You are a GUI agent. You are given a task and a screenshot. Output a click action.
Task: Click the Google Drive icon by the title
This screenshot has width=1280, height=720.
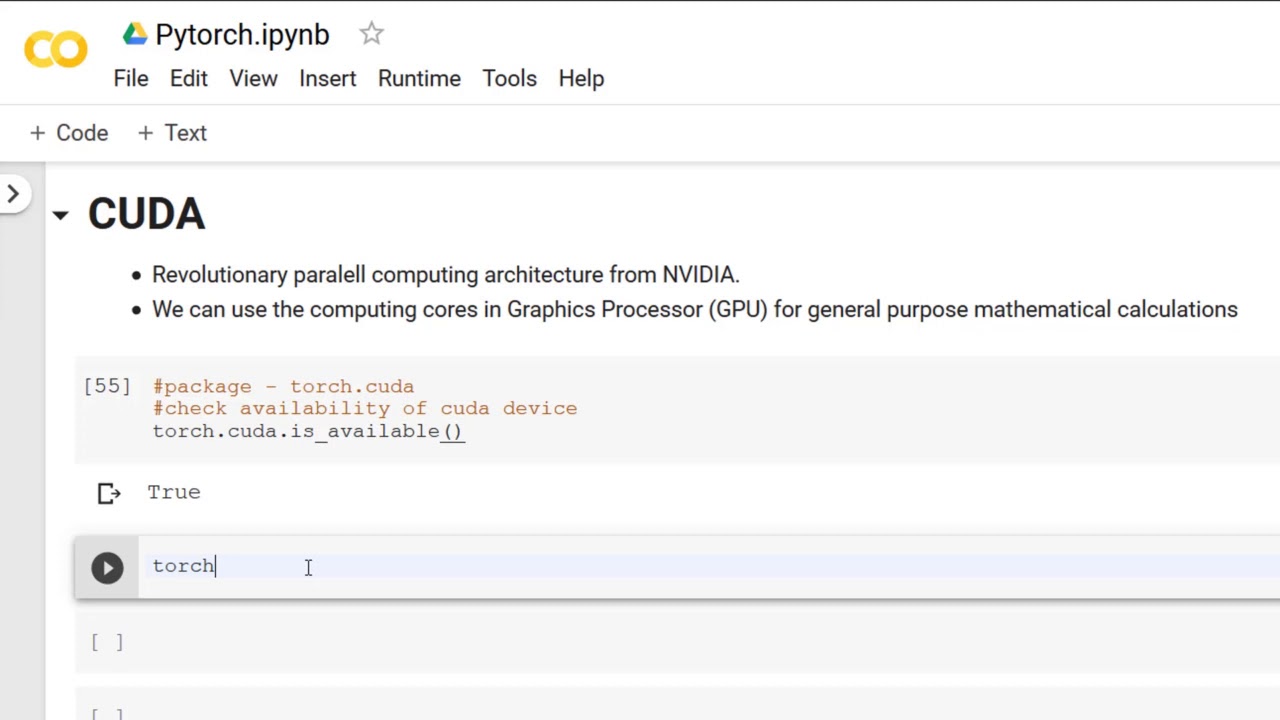(135, 34)
